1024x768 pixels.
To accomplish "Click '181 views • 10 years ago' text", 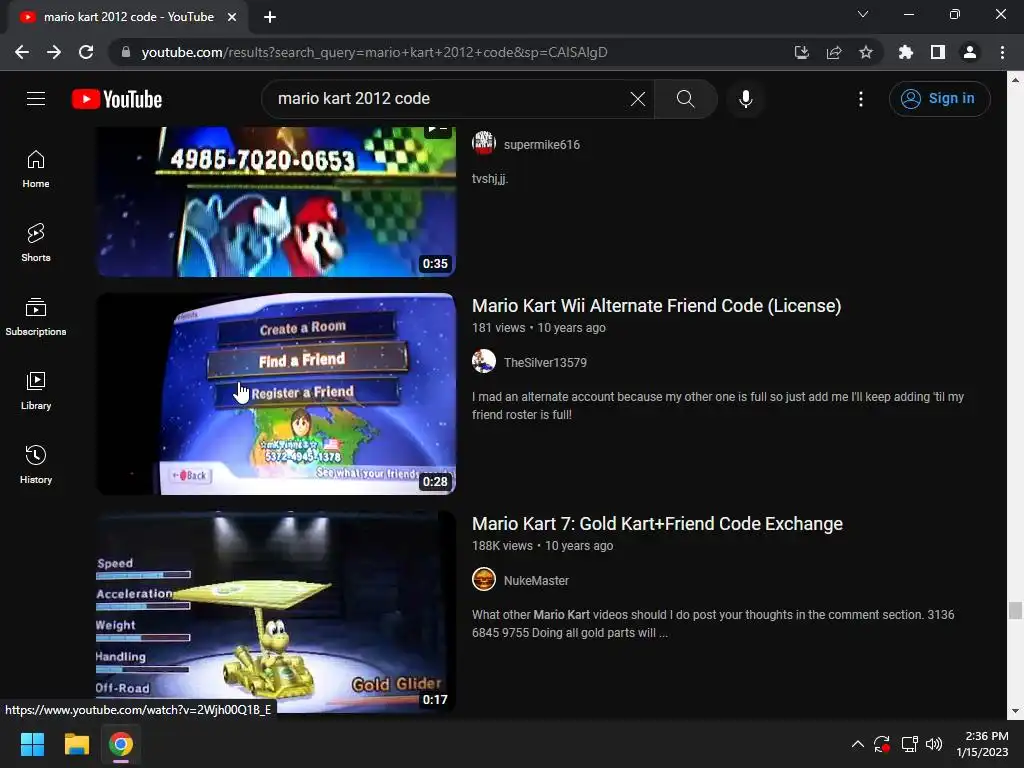I will coord(539,328).
